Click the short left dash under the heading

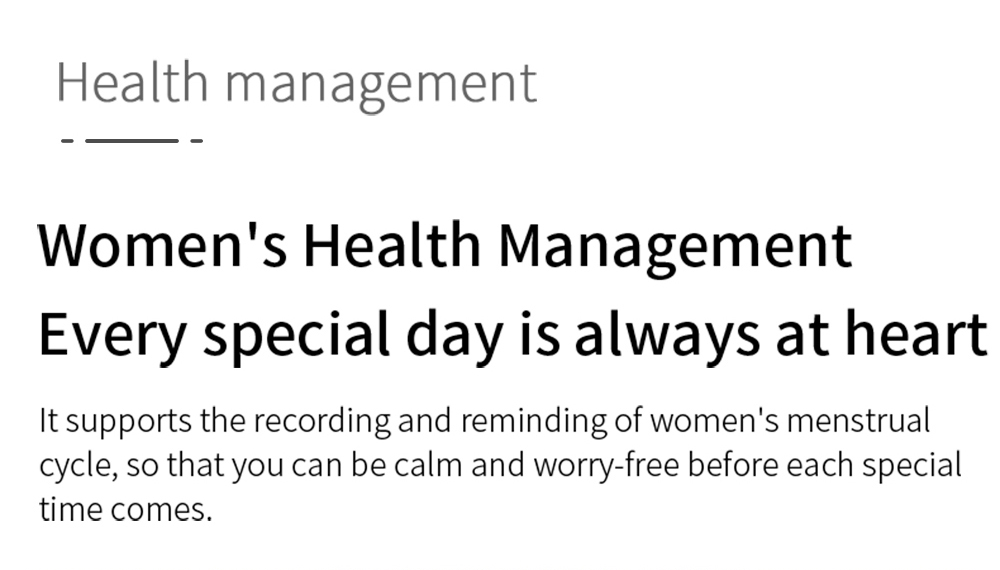[x=67, y=140]
